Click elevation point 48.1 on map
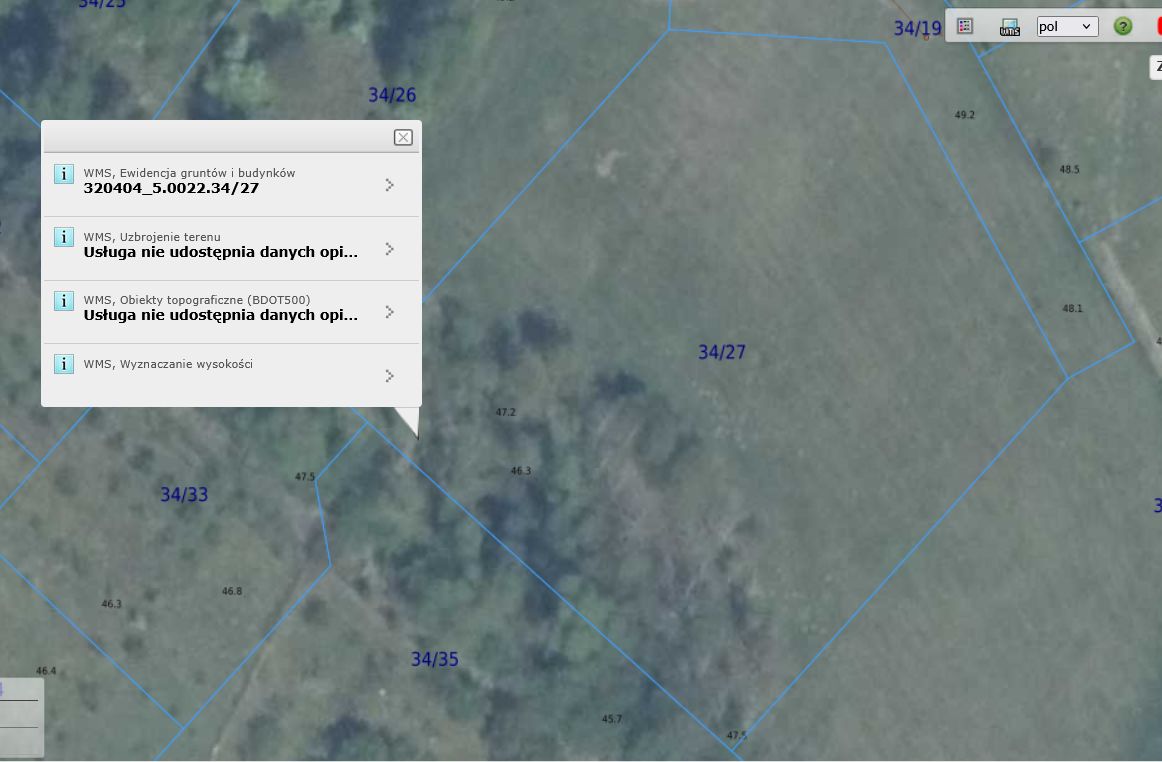 click(x=1072, y=308)
